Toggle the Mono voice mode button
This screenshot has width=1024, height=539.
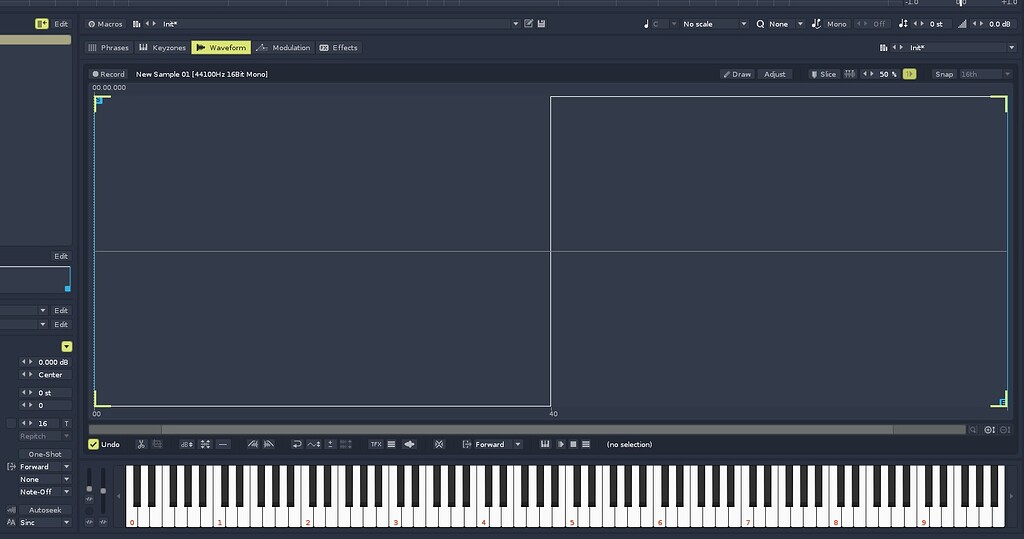[836, 24]
